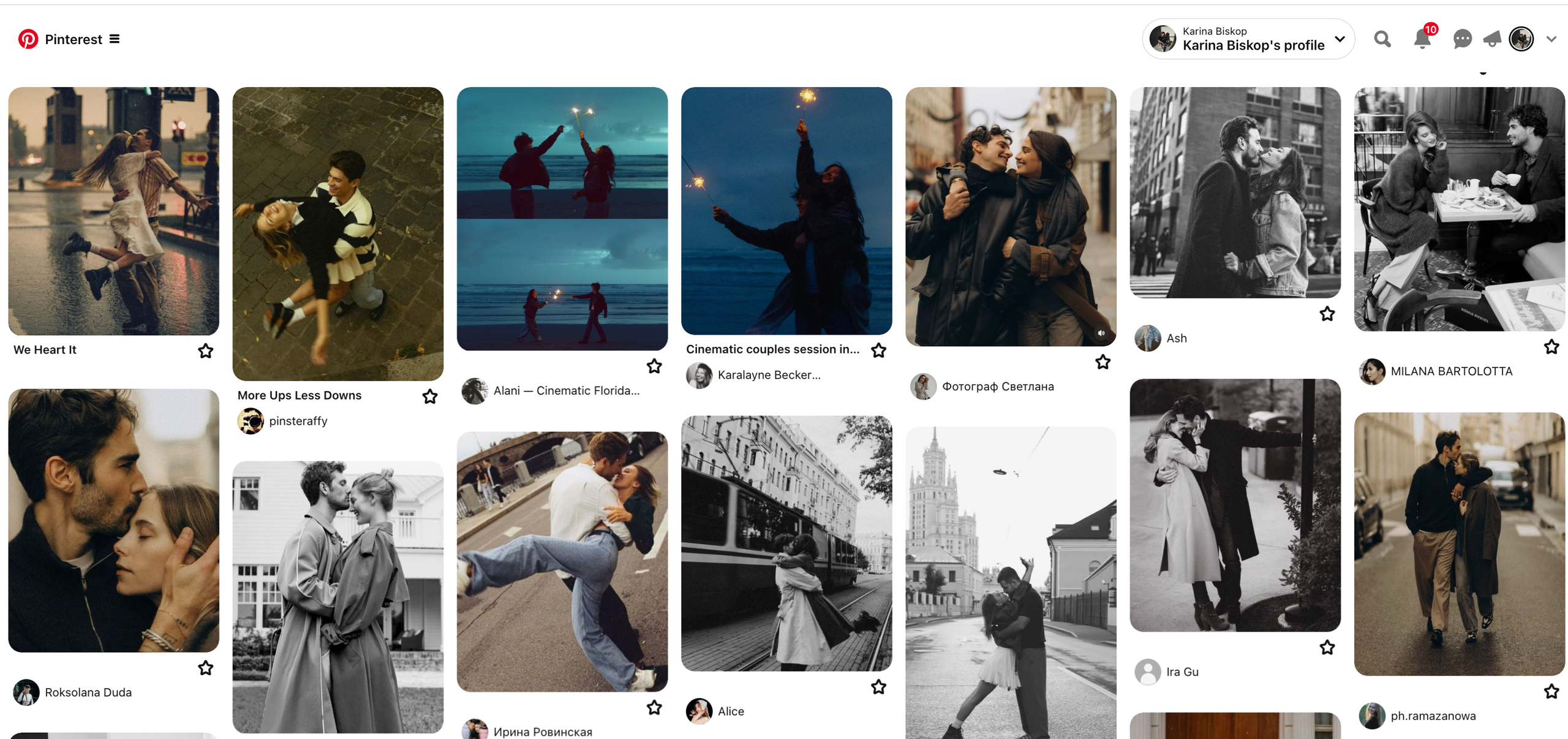Open the hamburger menu beside Pinterest
The height and width of the screenshot is (739, 1568).
point(115,39)
